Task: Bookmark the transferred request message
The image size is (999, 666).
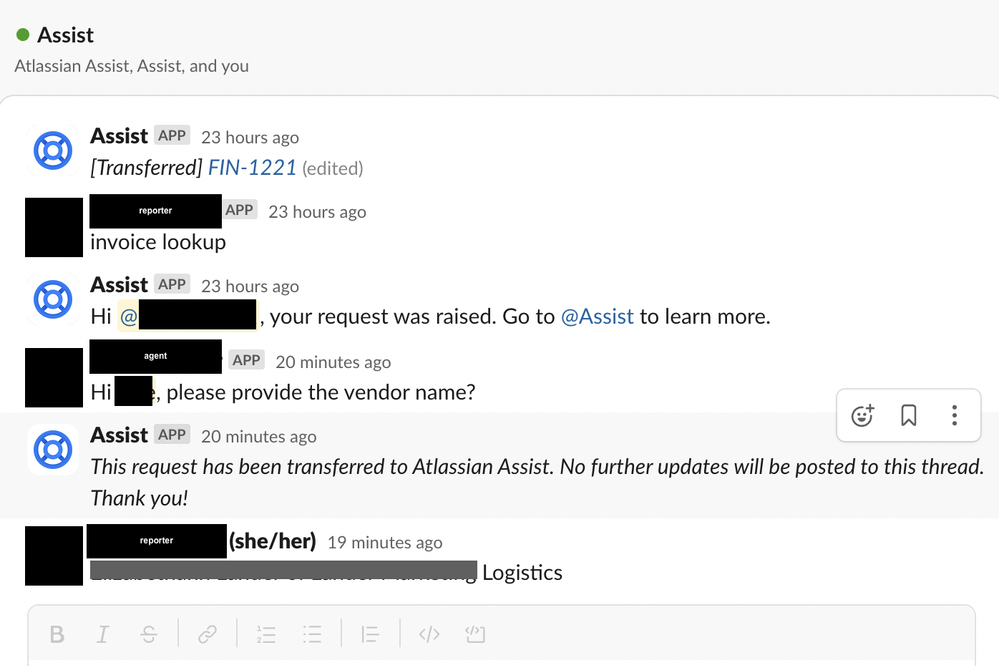Action: pyautogui.click(x=909, y=416)
